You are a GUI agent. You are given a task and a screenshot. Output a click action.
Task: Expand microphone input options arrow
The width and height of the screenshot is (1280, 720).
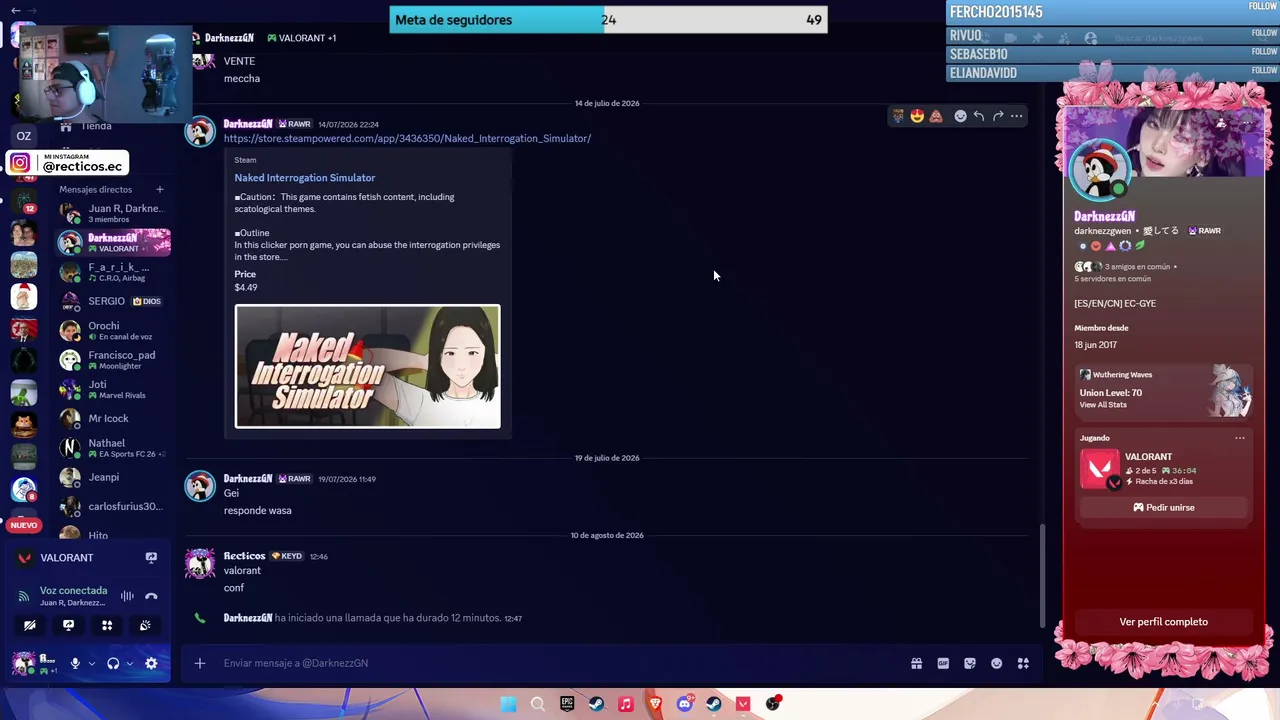pyautogui.click(x=91, y=663)
